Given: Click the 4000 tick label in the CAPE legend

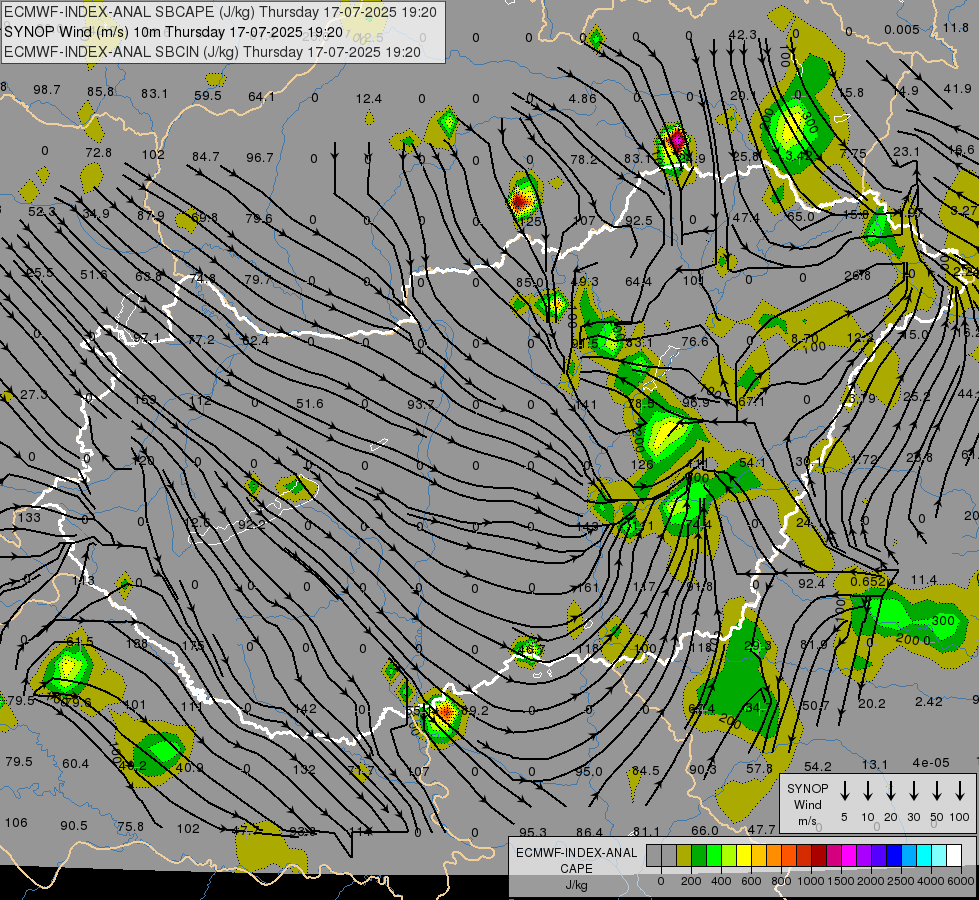Looking at the screenshot, I should (931, 881).
